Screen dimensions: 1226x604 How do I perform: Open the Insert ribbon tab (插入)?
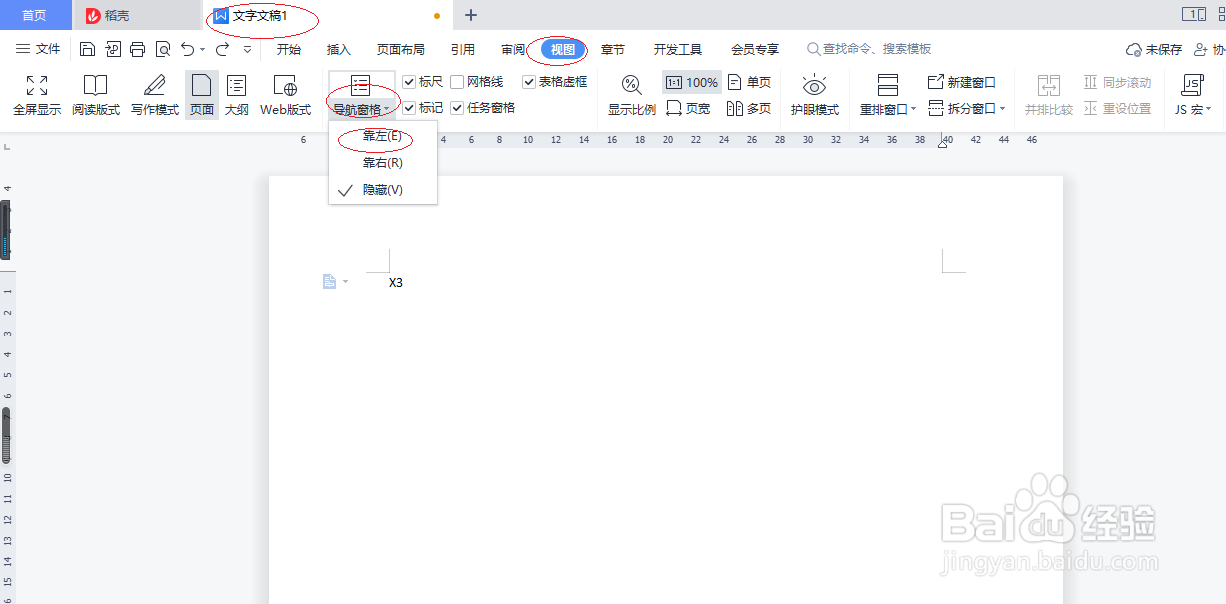point(338,48)
